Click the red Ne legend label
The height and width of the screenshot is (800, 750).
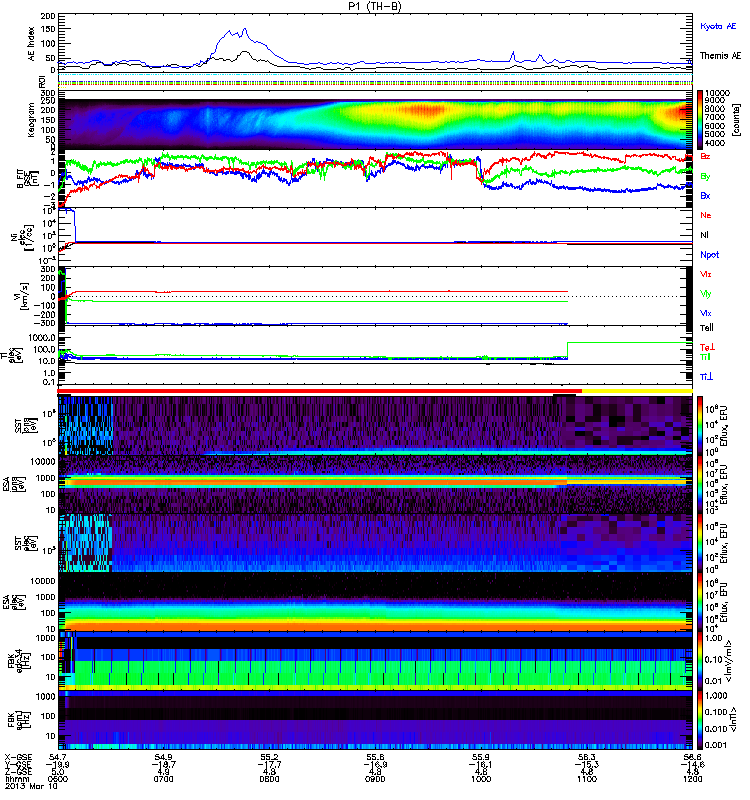coord(706,215)
